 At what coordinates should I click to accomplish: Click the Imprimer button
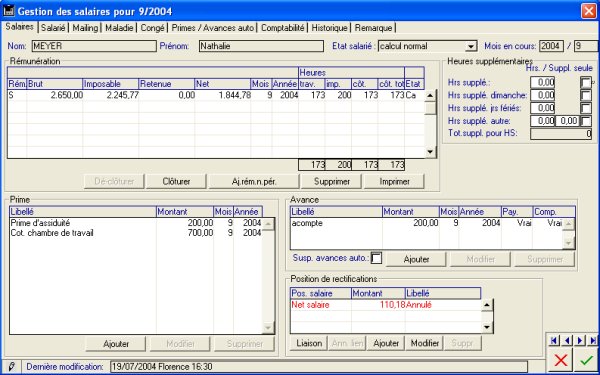[x=394, y=181]
